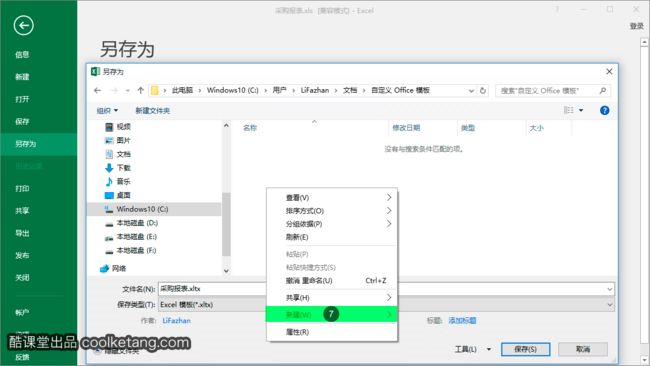Expand the 新建(W) submenu

coord(332,315)
